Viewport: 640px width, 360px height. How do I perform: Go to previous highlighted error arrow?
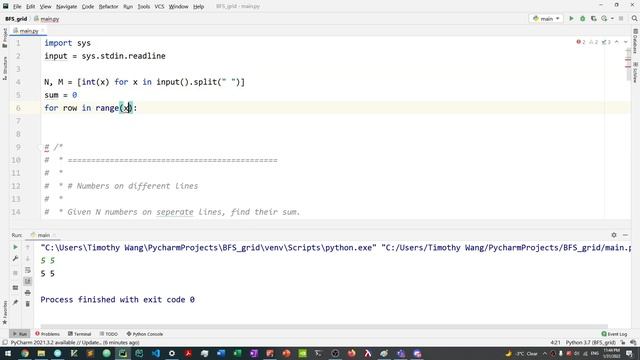click(x=617, y=42)
